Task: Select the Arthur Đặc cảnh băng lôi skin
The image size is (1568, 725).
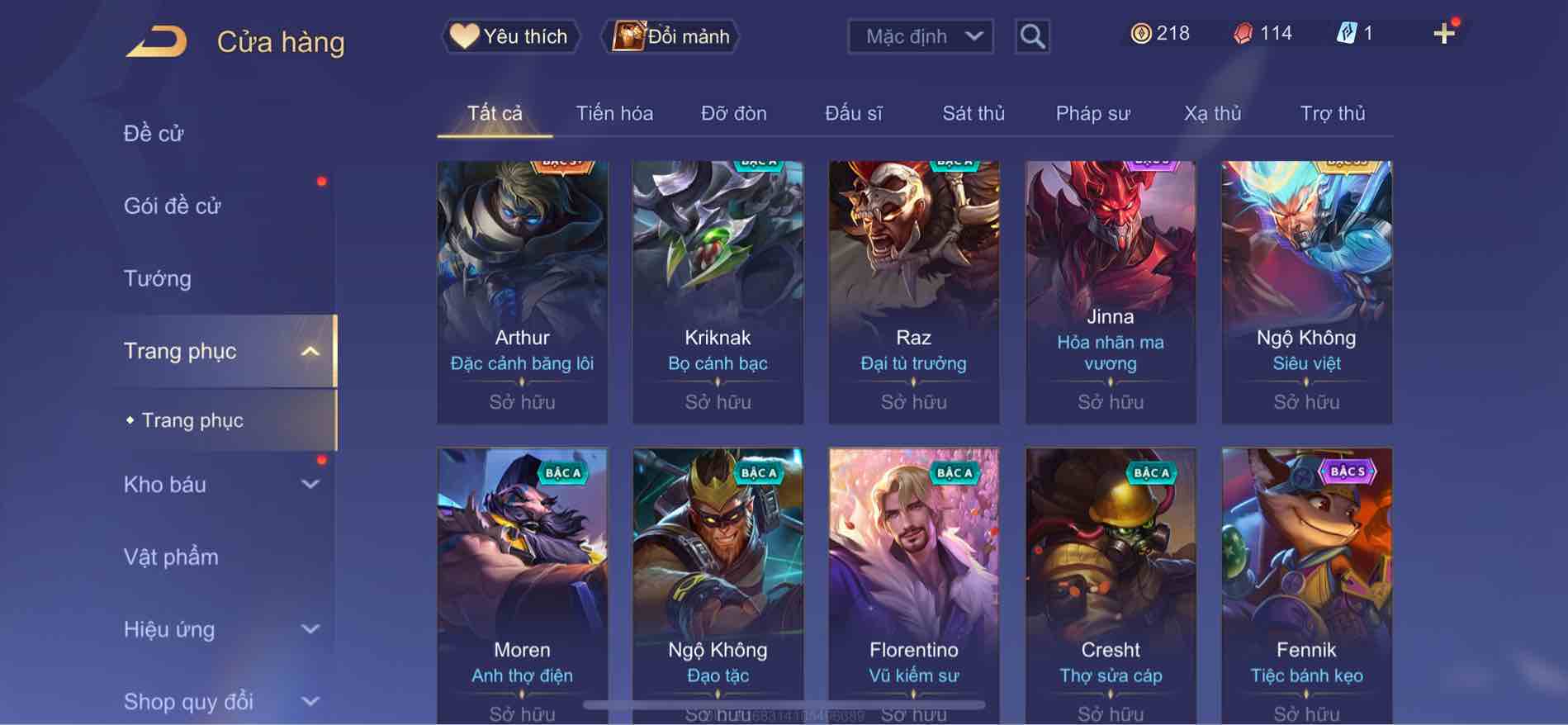Action: (x=522, y=292)
